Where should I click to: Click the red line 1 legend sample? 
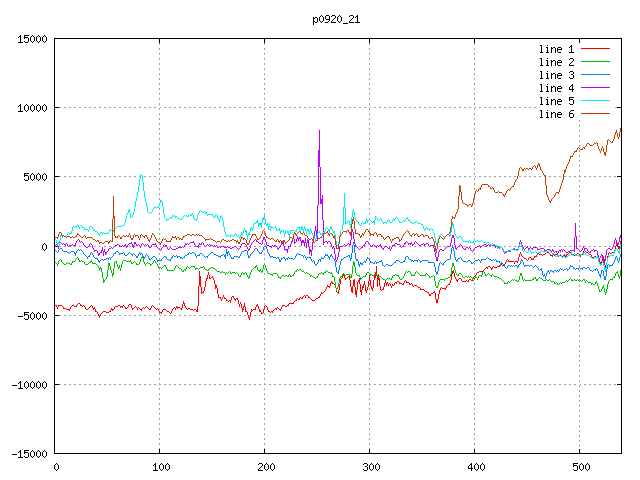[596, 49]
